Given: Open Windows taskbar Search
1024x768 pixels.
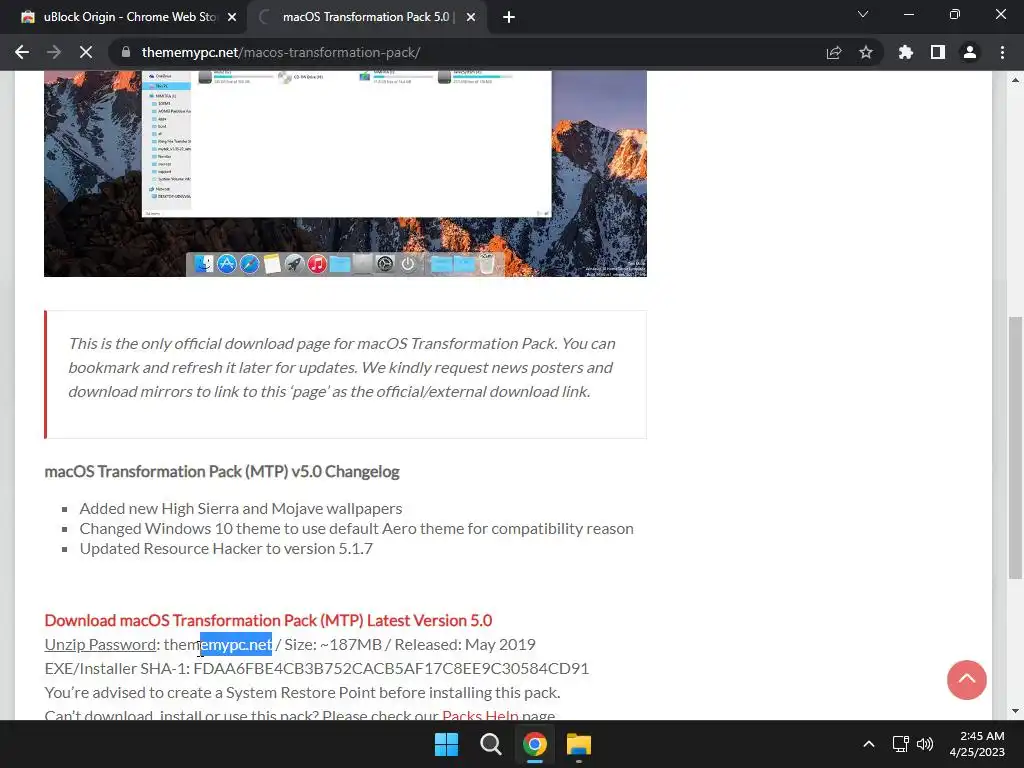Looking at the screenshot, I should point(490,744).
